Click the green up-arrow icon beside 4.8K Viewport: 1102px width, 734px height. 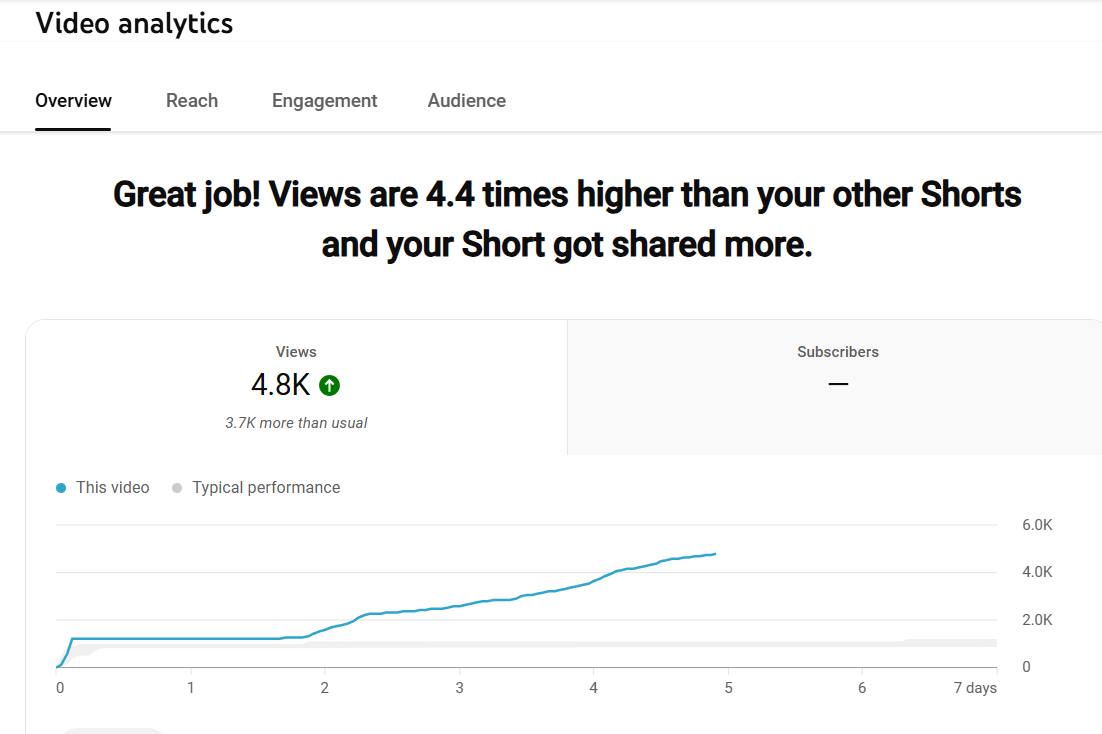329,385
